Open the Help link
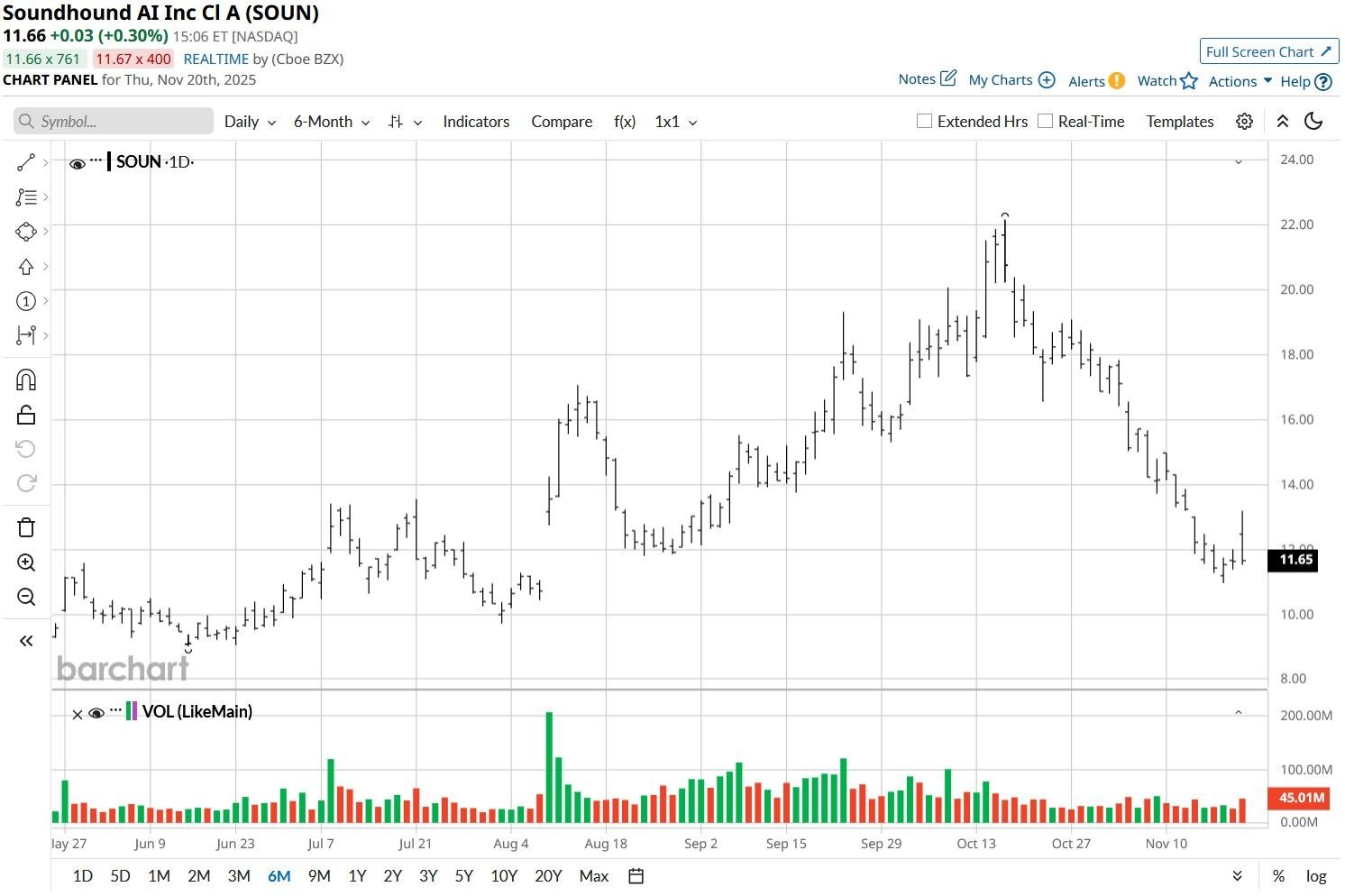The image size is (1345, 896). (1306, 82)
